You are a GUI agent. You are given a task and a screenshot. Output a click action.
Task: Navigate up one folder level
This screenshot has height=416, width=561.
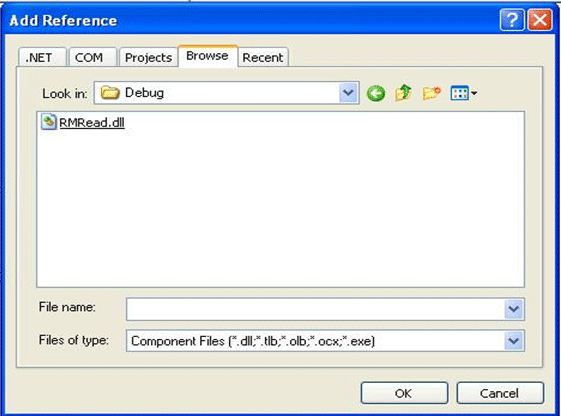(x=403, y=93)
